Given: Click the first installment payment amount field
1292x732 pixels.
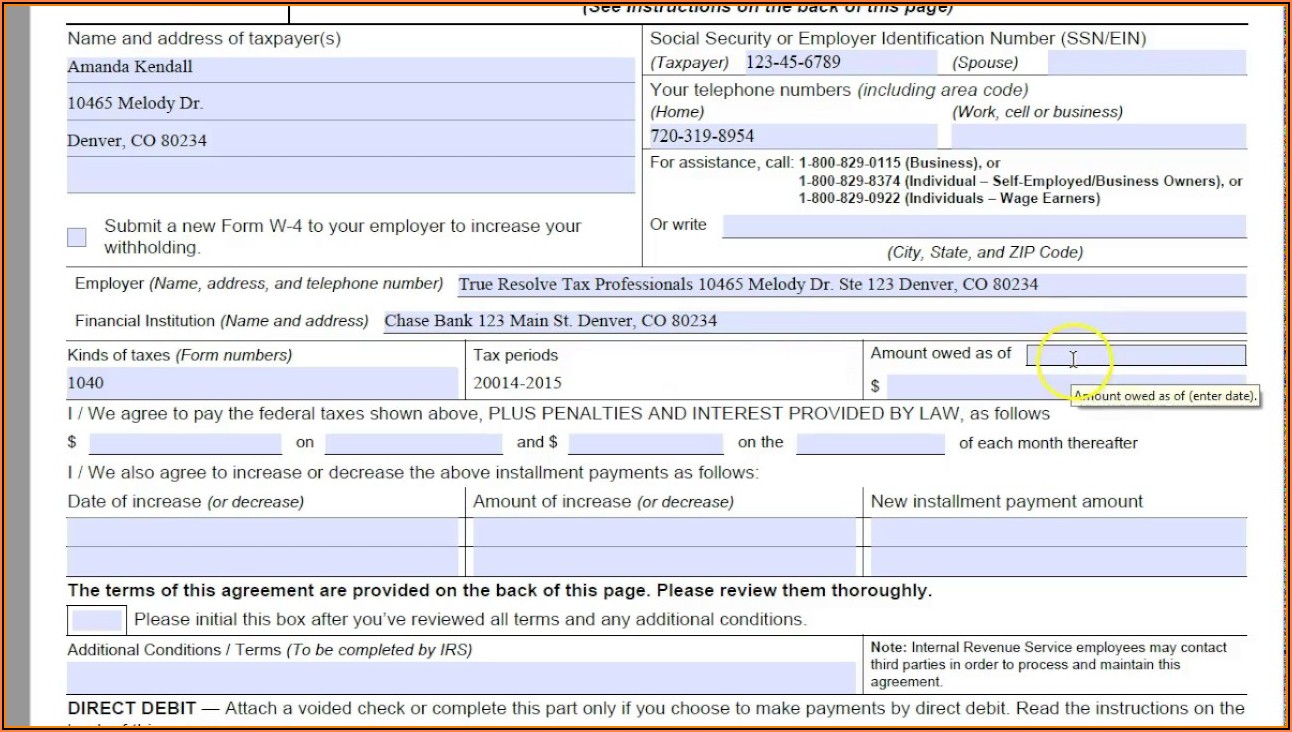Looking at the screenshot, I should coord(185,441).
